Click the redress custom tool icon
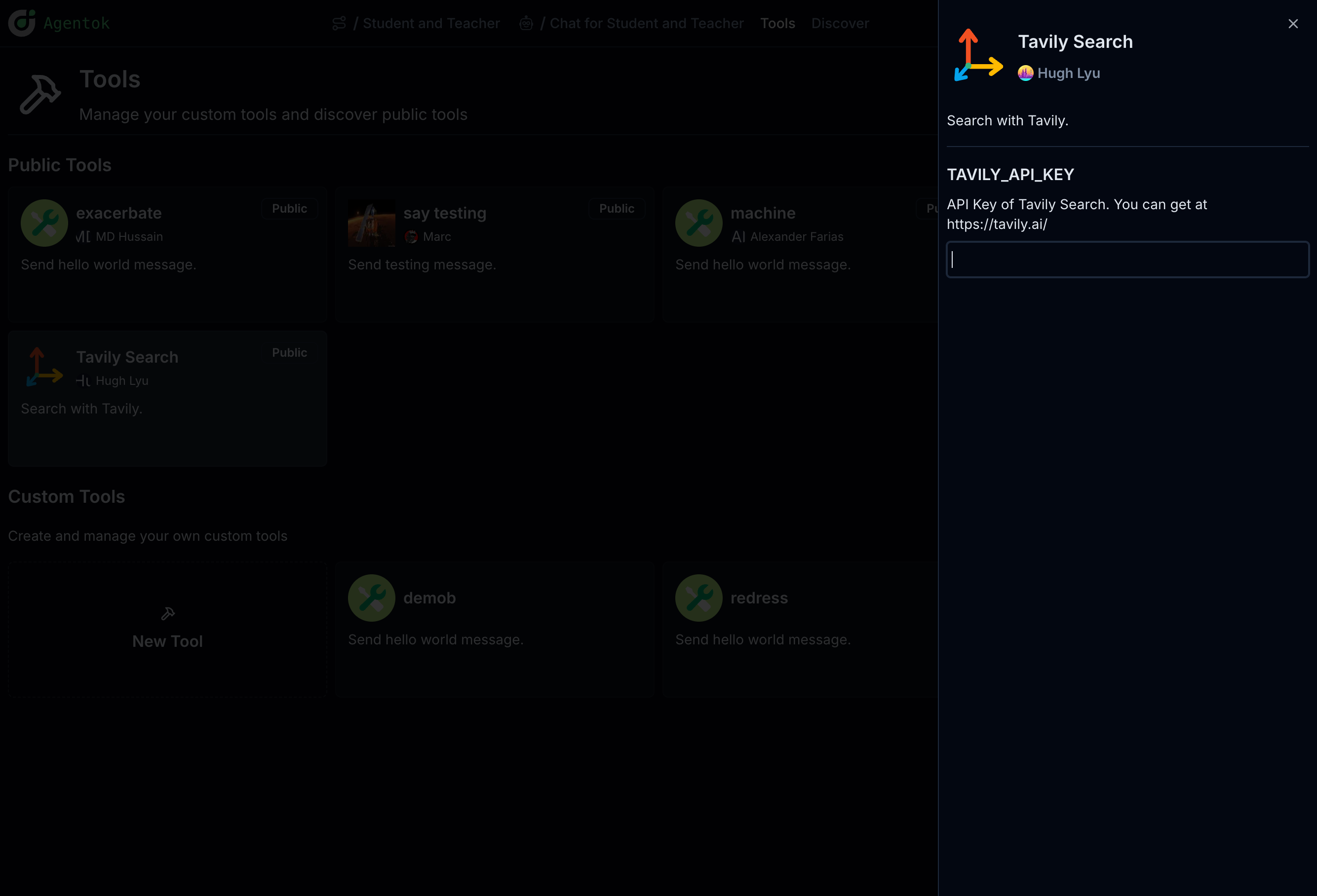The image size is (1317, 896). coord(698,597)
